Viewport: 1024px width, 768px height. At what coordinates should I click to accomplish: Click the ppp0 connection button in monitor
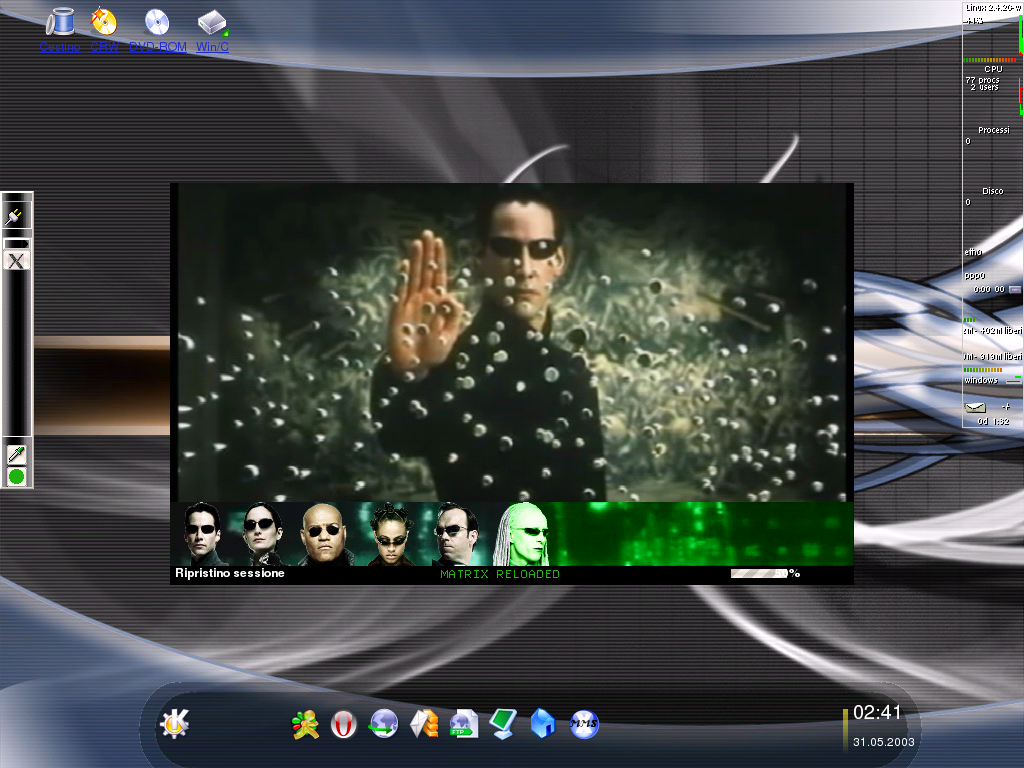point(1015,289)
